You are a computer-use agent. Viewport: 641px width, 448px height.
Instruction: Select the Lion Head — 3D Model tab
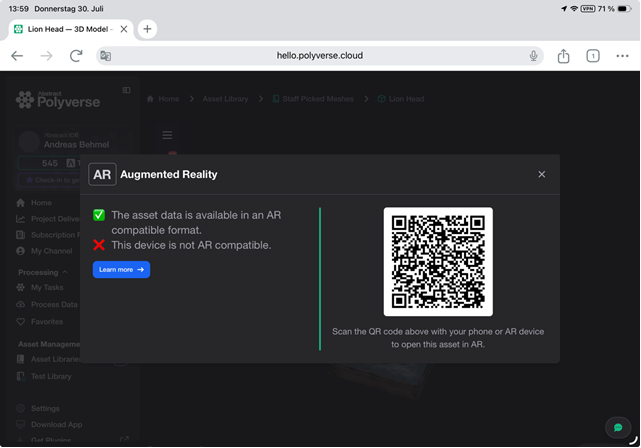pyautogui.click(x=69, y=29)
